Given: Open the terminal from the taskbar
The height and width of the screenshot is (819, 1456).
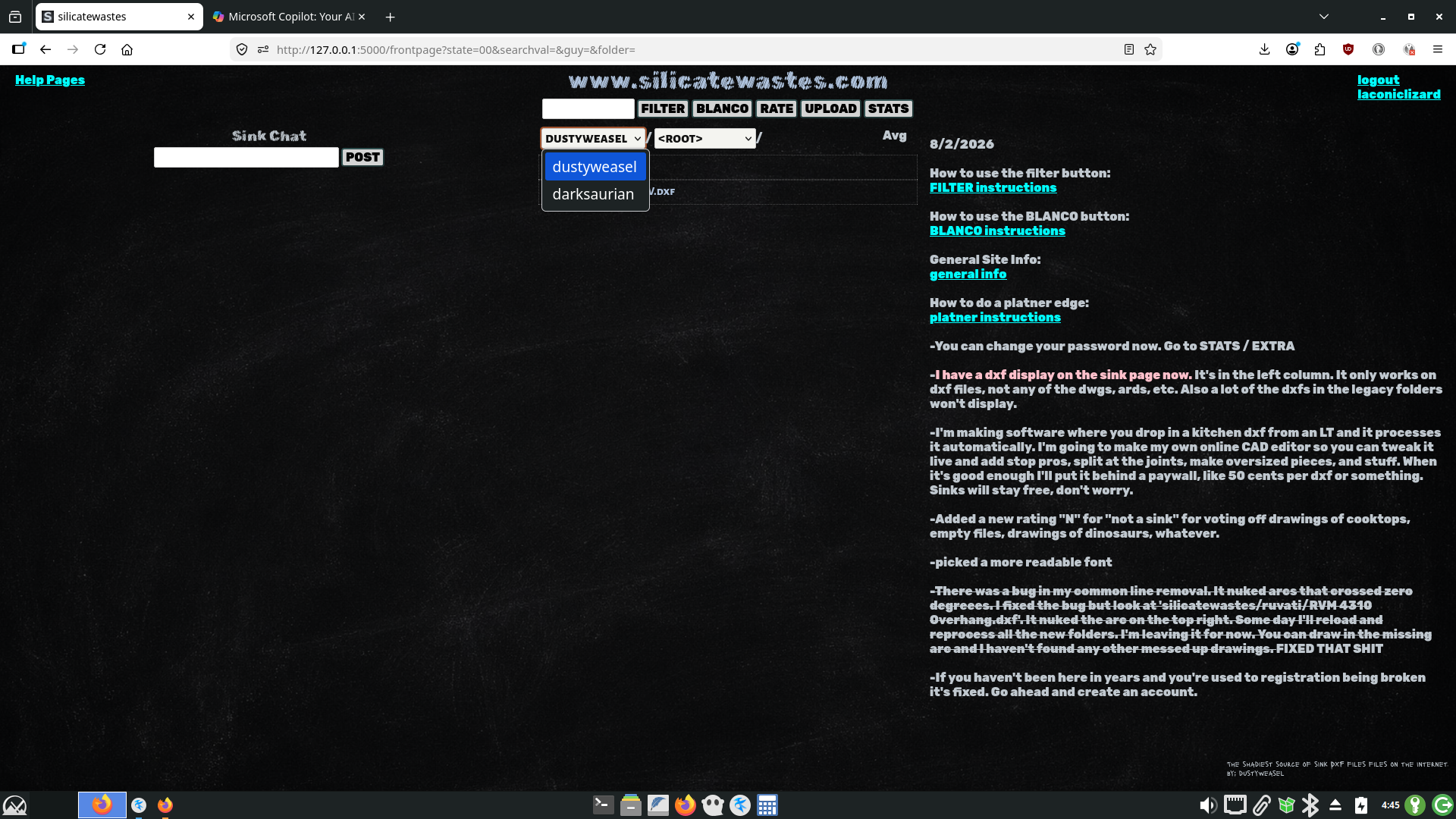Looking at the screenshot, I should point(604,805).
